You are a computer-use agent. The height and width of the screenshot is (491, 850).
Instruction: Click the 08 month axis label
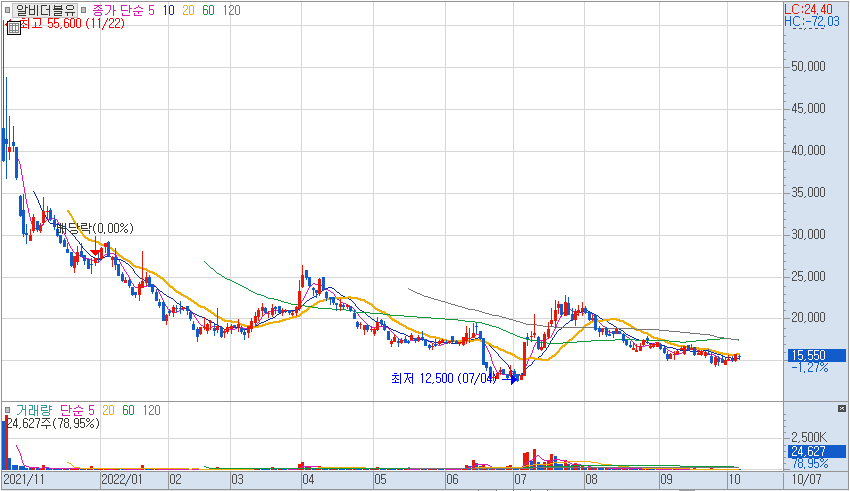pyautogui.click(x=591, y=480)
